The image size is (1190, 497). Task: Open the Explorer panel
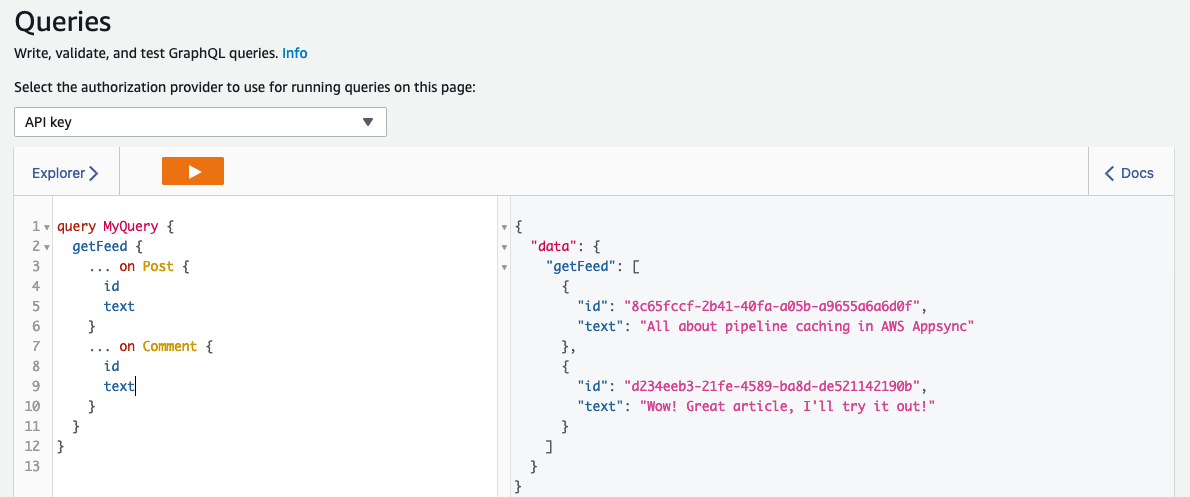(x=65, y=173)
